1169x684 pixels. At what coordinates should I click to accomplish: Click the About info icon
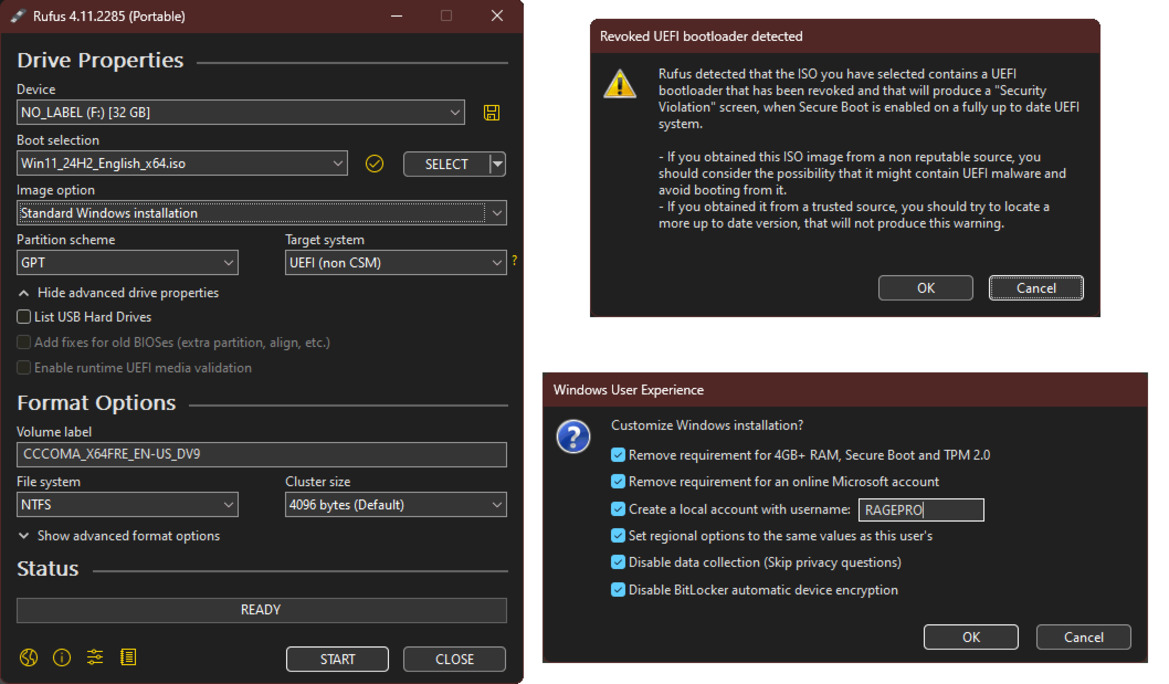tap(61, 658)
